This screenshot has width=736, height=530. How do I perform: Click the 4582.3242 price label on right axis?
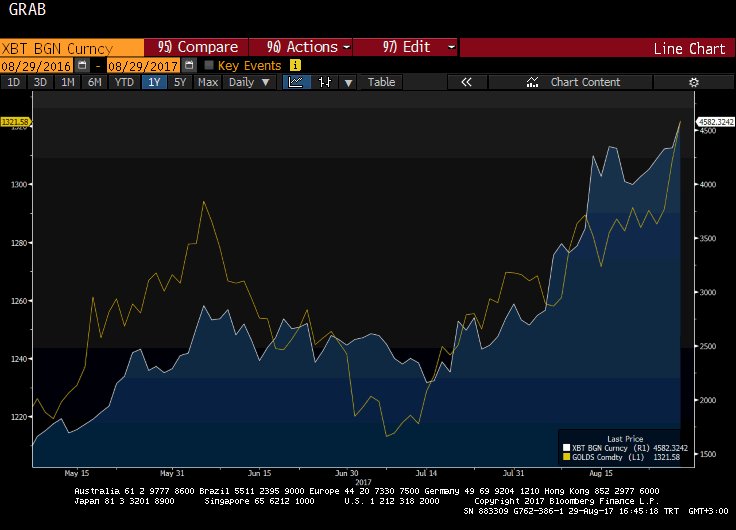click(x=715, y=122)
